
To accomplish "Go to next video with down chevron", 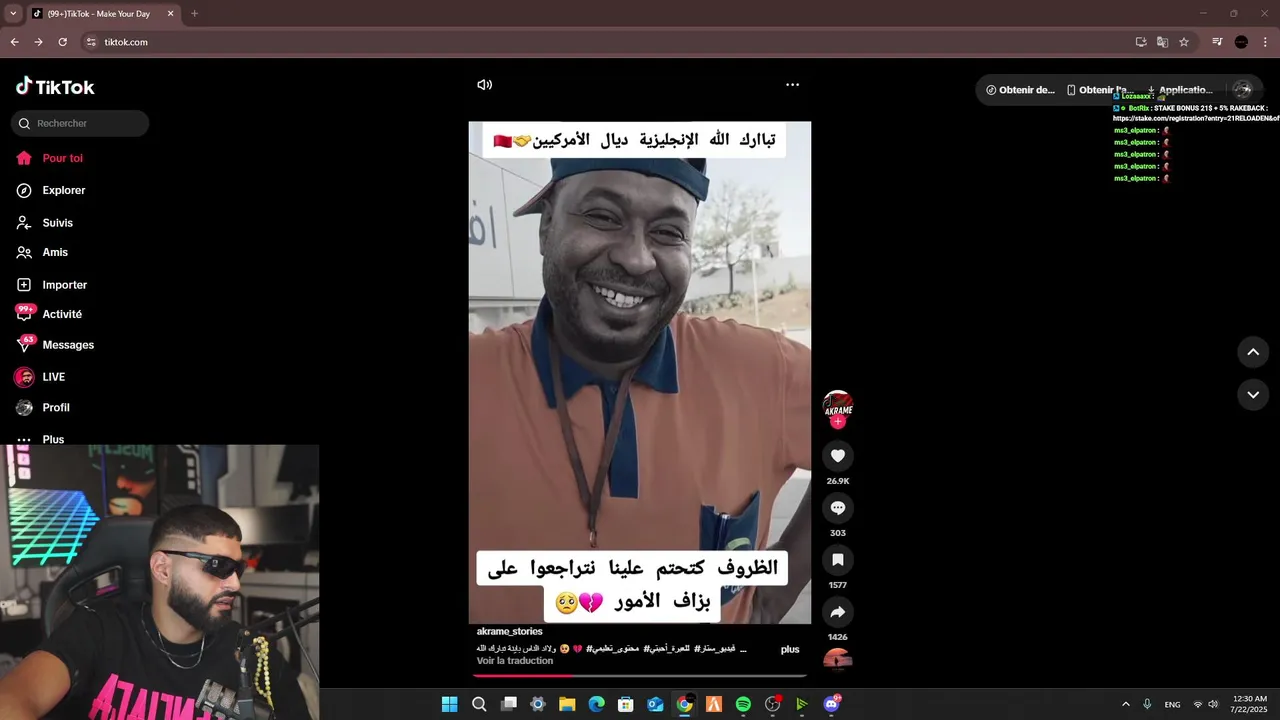I will click(x=1253, y=395).
